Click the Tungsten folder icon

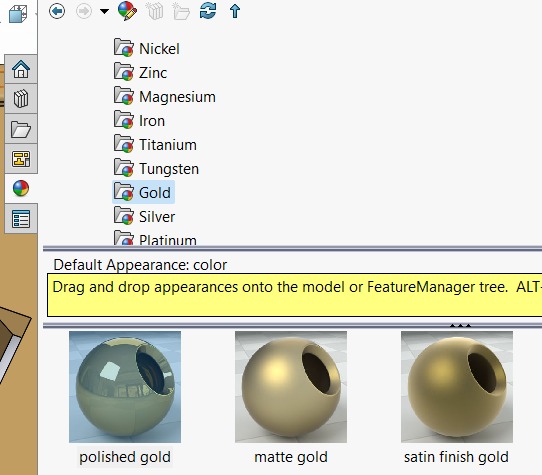click(x=124, y=168)
